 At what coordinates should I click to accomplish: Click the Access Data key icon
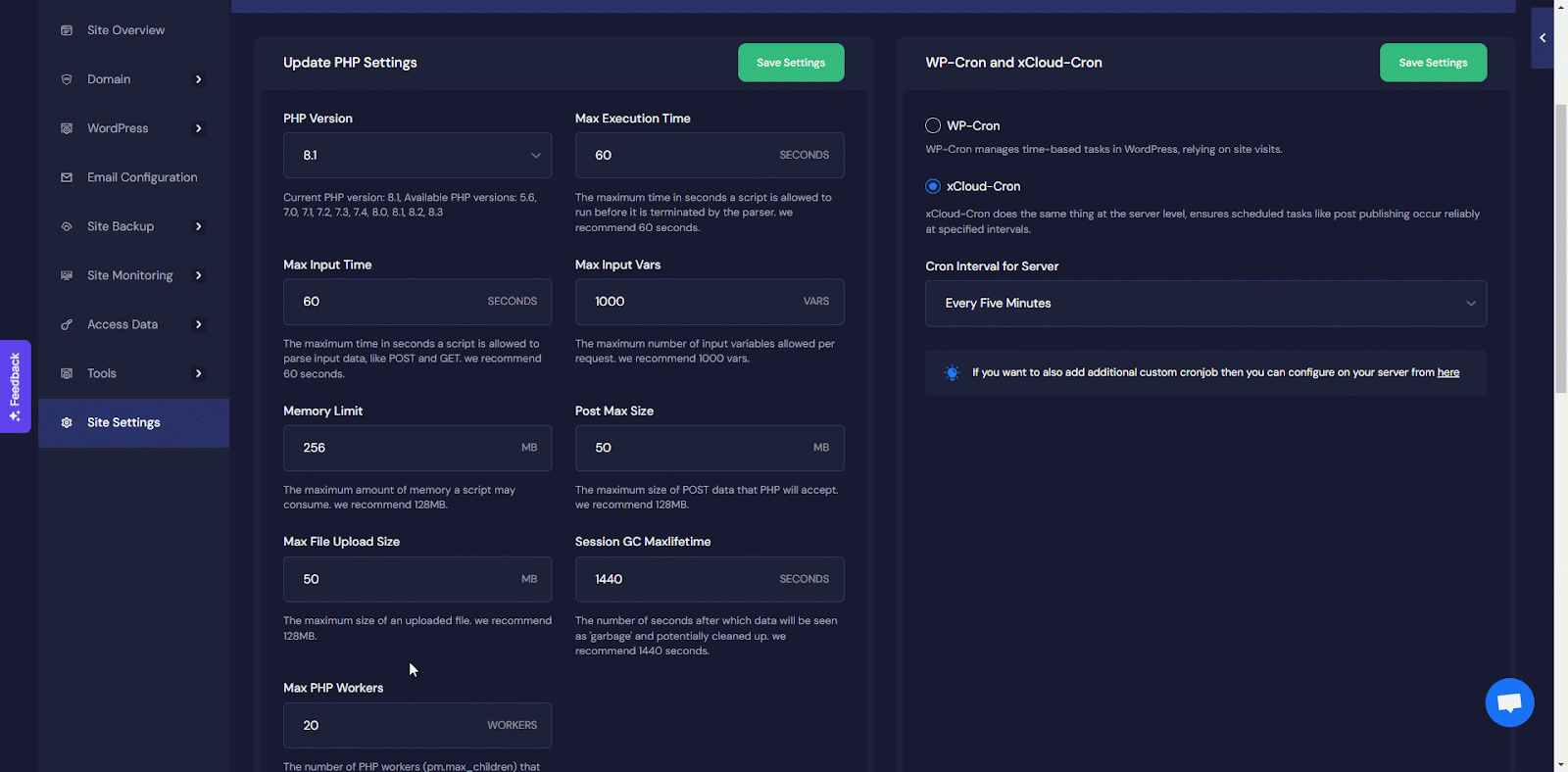pyautogui.click(x=67, y=324)
